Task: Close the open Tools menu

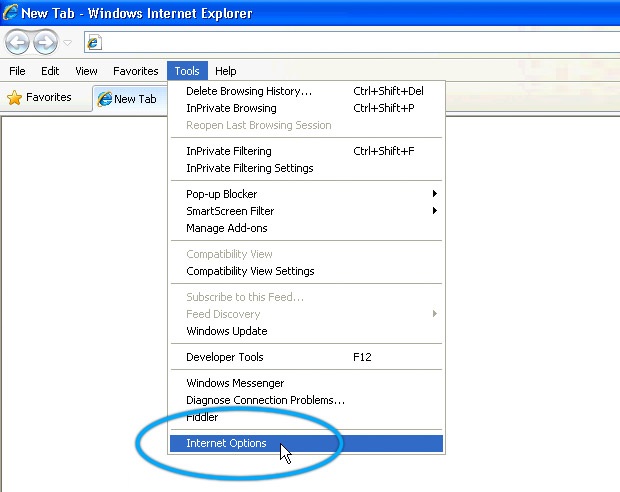Action: pyautogui.click(x=187, y=71)
